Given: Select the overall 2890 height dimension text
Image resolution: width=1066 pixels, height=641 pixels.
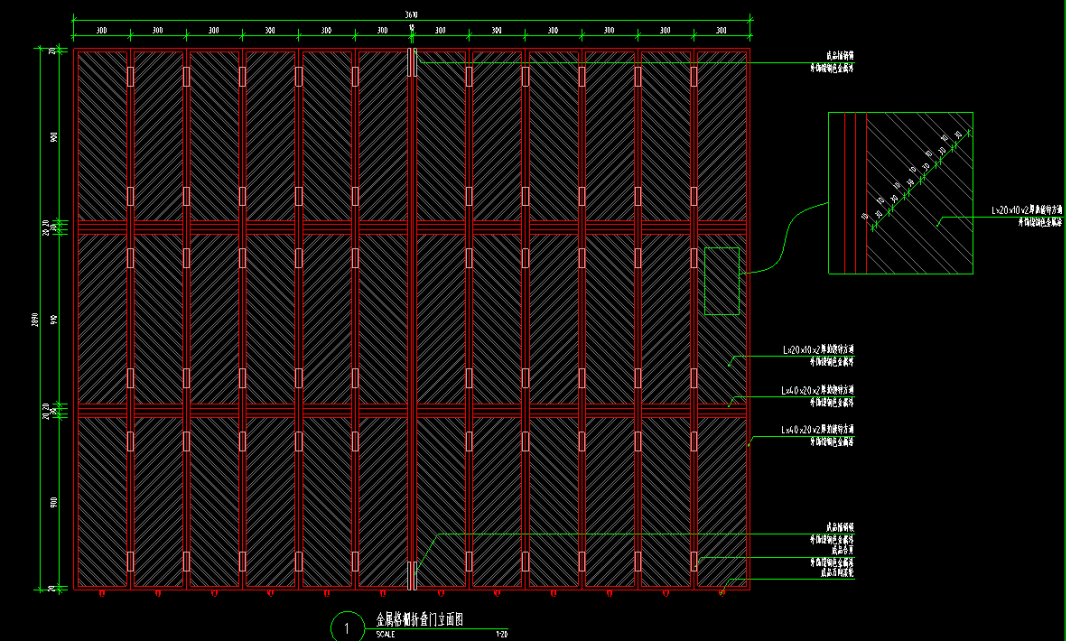Looking at the screenshot, I should [35, 318].
